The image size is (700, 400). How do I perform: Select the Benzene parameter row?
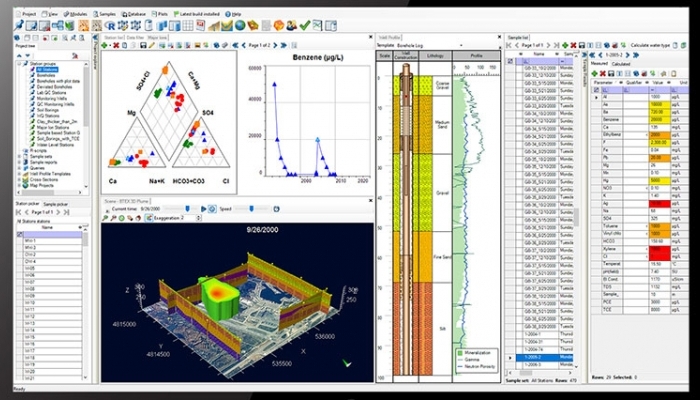(640, 120)
